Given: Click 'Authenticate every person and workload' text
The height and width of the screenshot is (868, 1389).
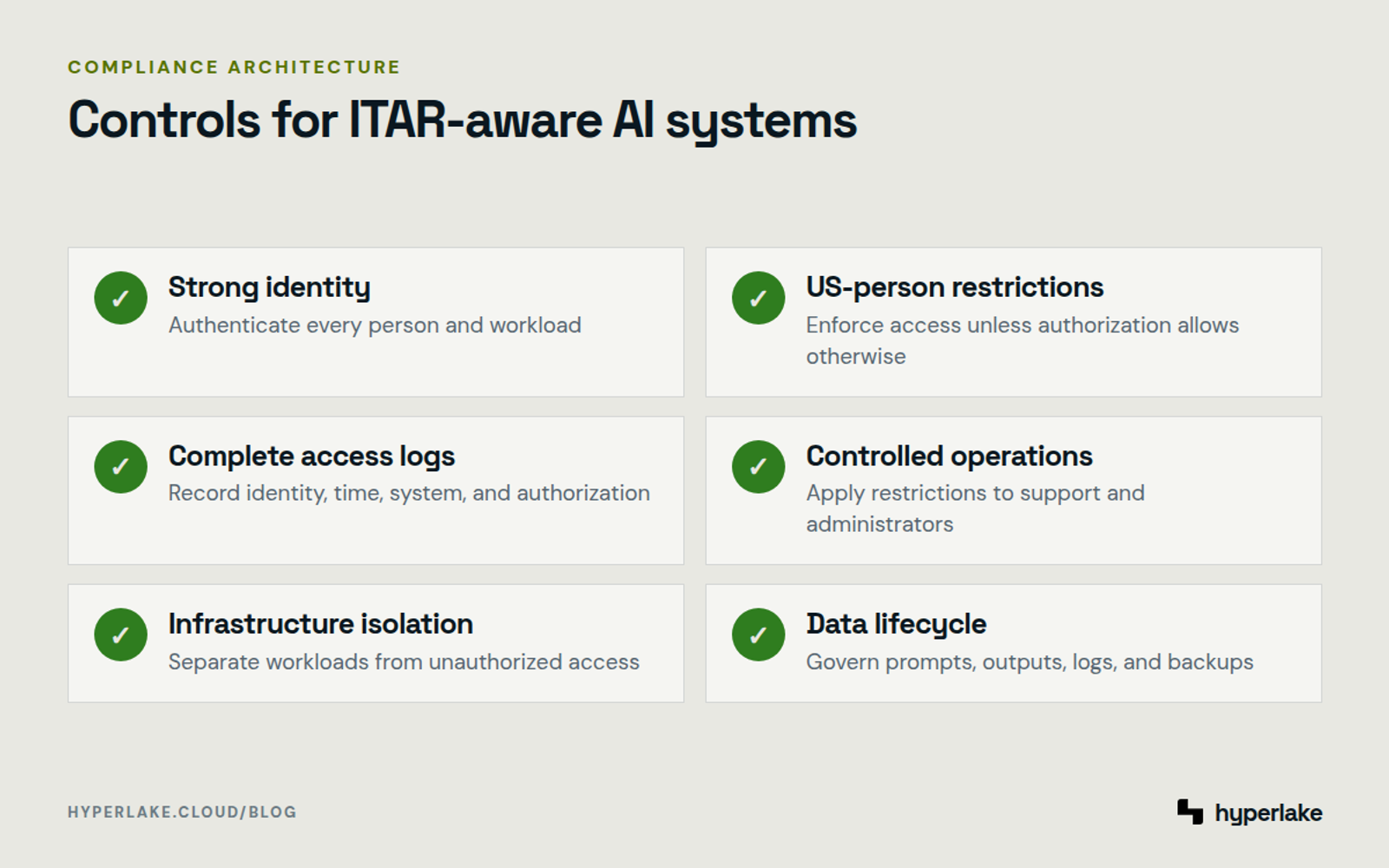Looking at the screenshot, I should (375, 325).
